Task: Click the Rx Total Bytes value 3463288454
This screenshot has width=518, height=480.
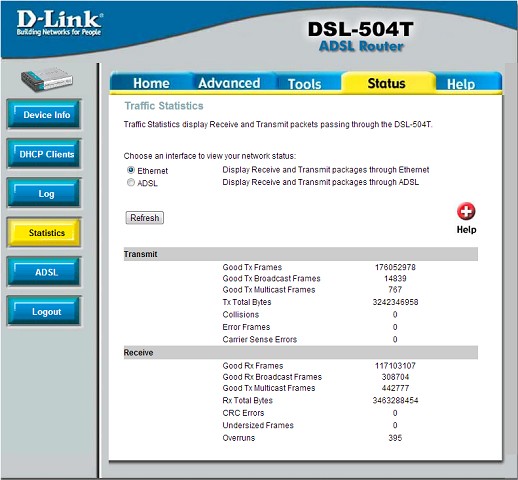Action: [395, 400]
